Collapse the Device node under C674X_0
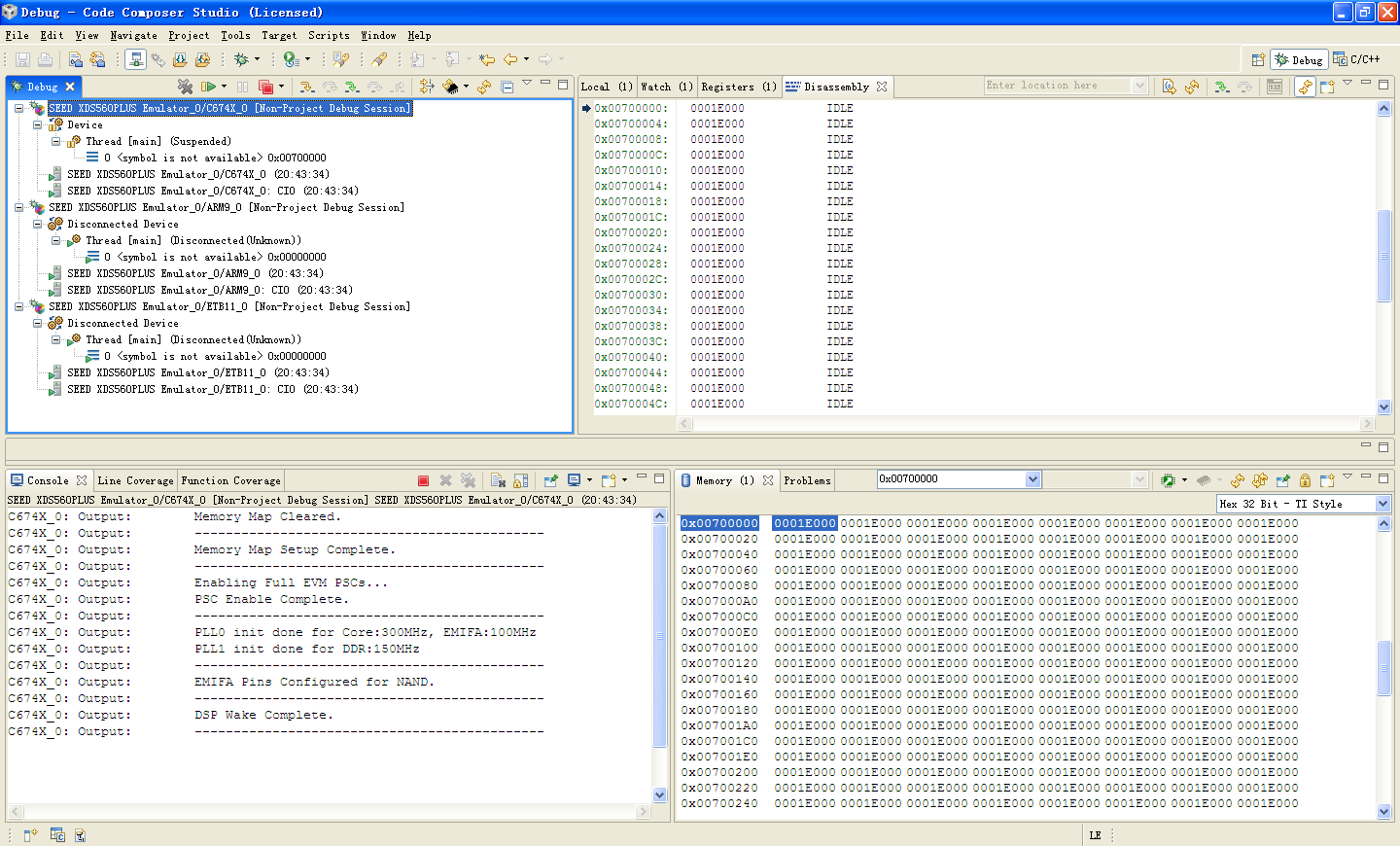 click(37, 124)
